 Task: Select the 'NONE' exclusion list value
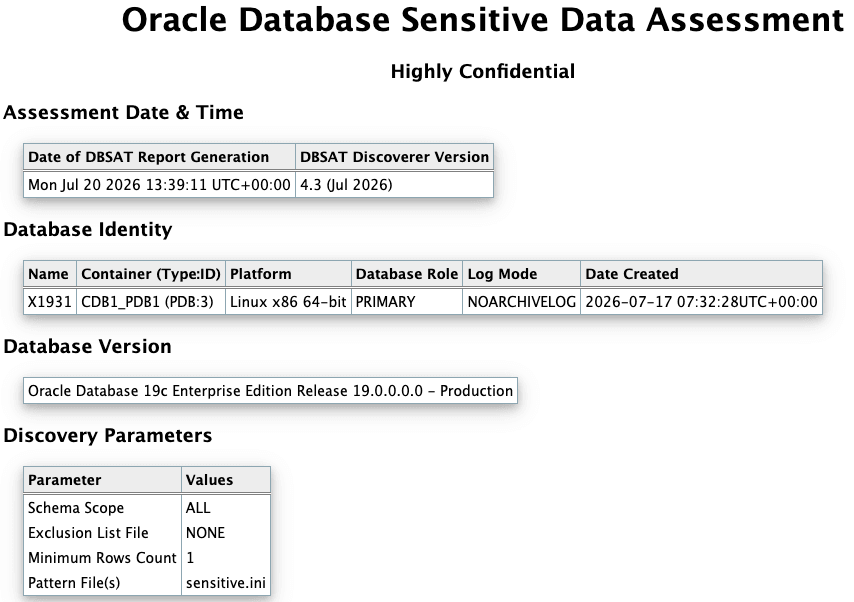coord(205,533)
